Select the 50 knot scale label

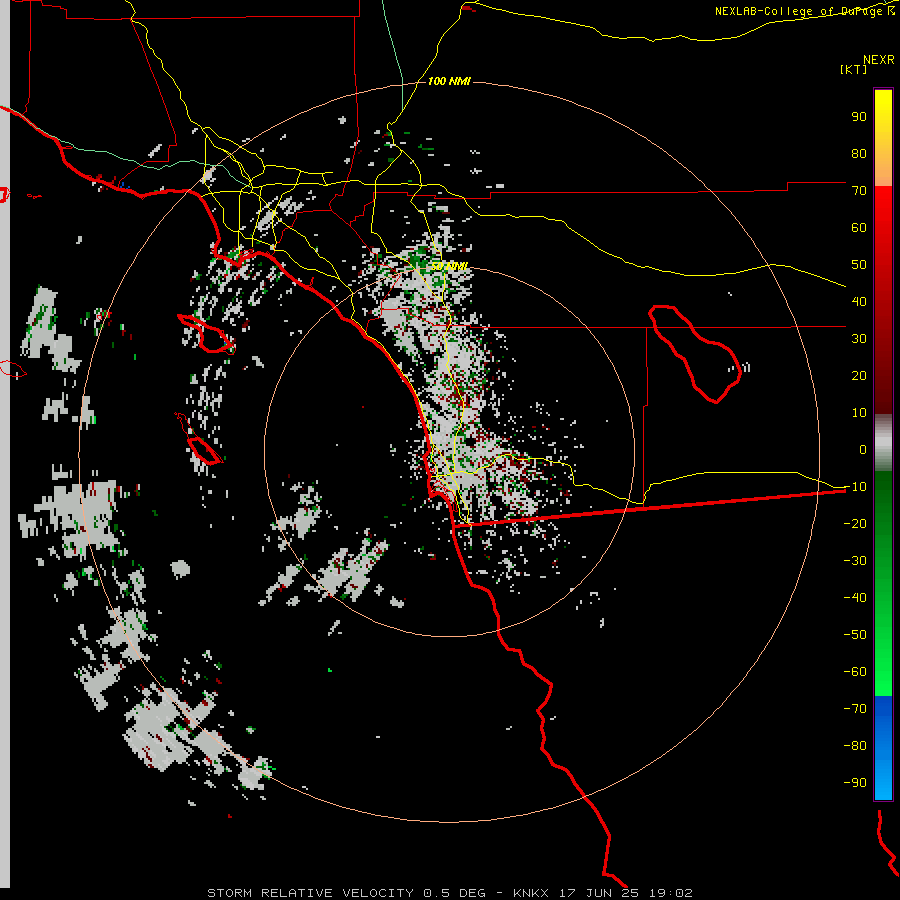coord(859,265)
